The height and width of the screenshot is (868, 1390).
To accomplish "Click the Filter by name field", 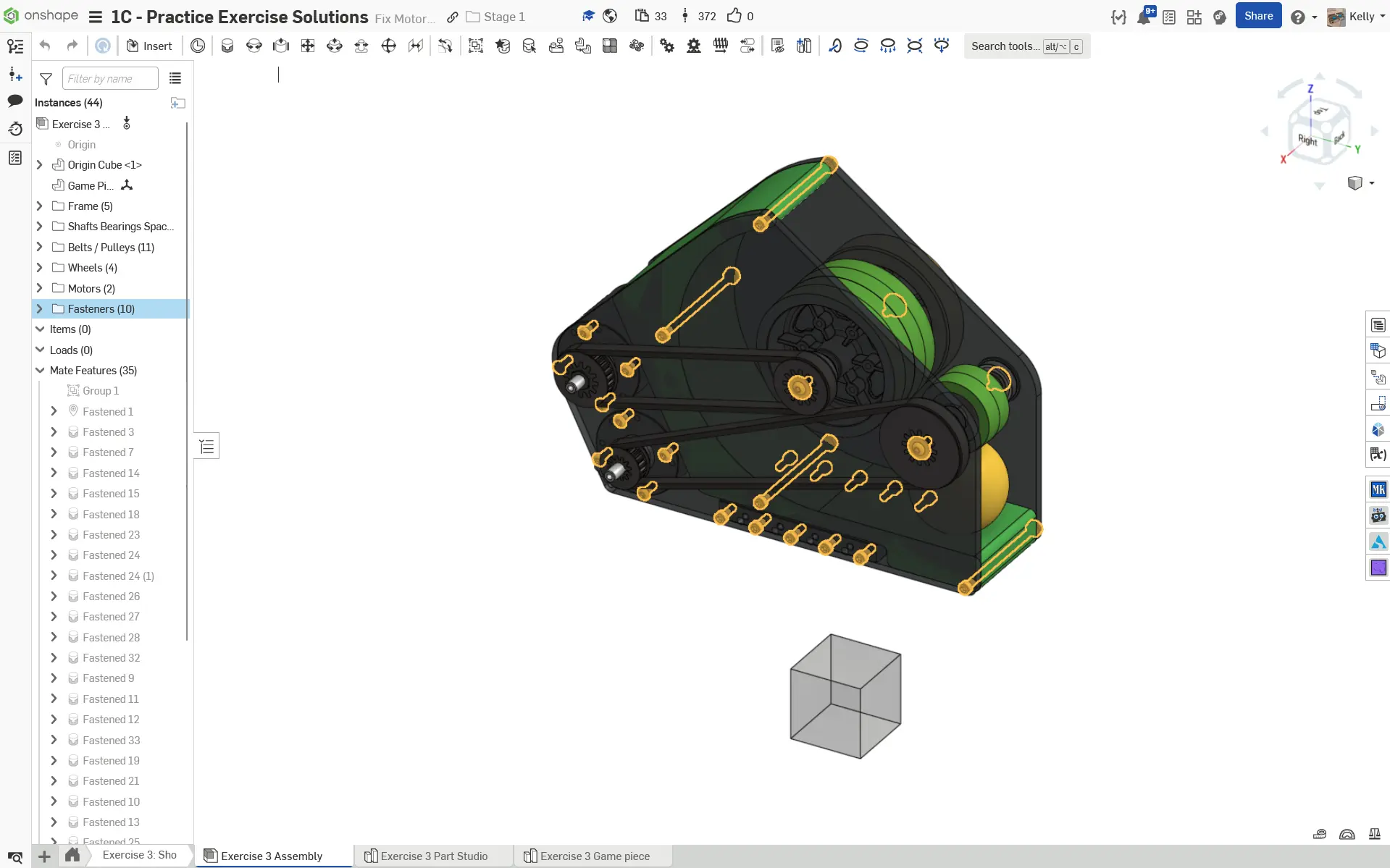I will point(110,78).
